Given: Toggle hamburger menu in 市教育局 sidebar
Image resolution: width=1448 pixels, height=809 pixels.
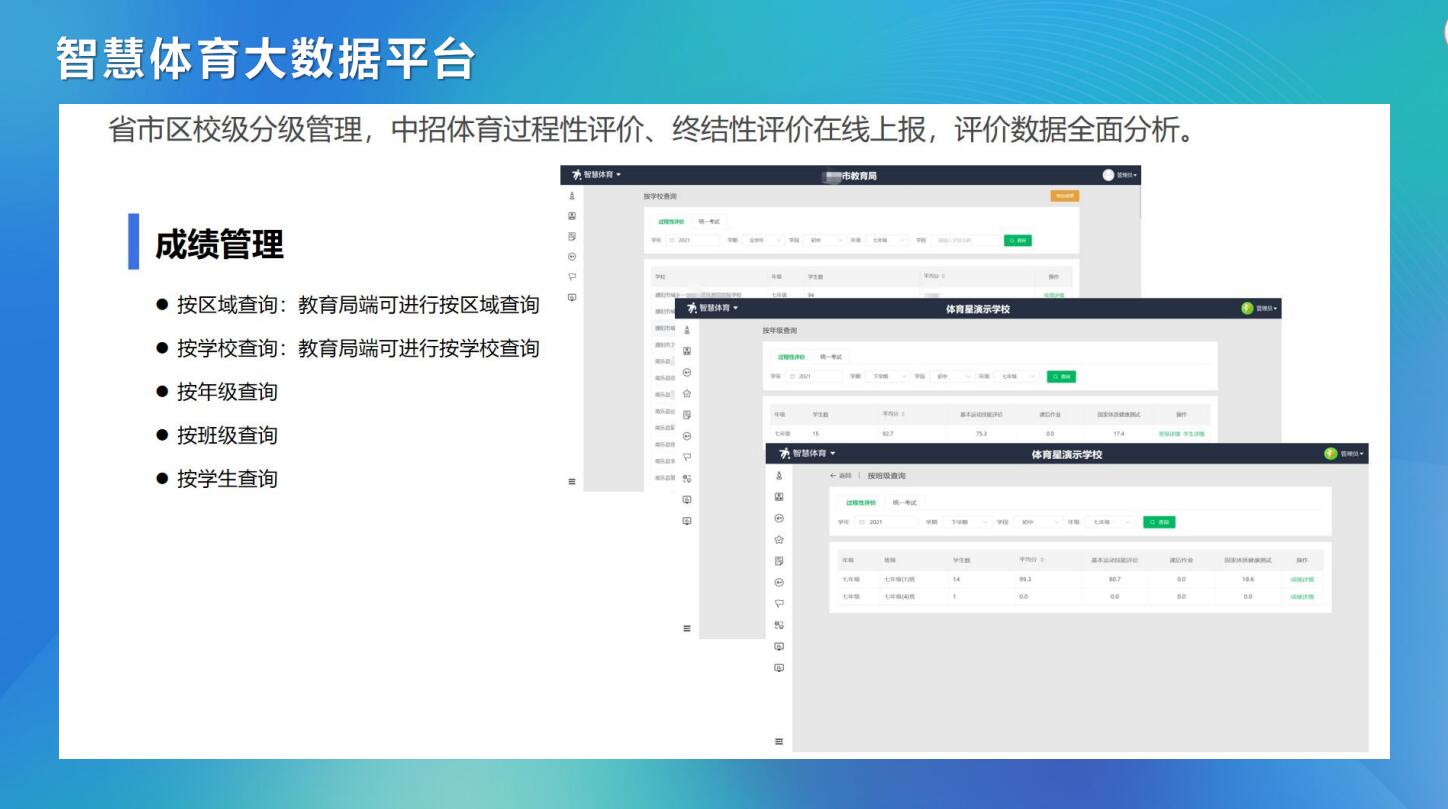Looking at the screenshot, I should pyautogui.click(x=572, y=482).
